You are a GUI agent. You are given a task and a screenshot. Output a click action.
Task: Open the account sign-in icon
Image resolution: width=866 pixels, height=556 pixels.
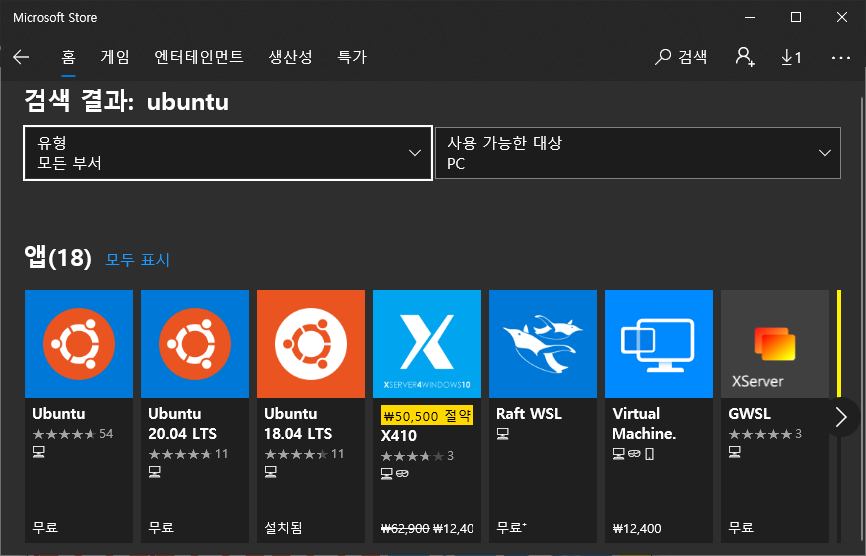pos(745,57)
